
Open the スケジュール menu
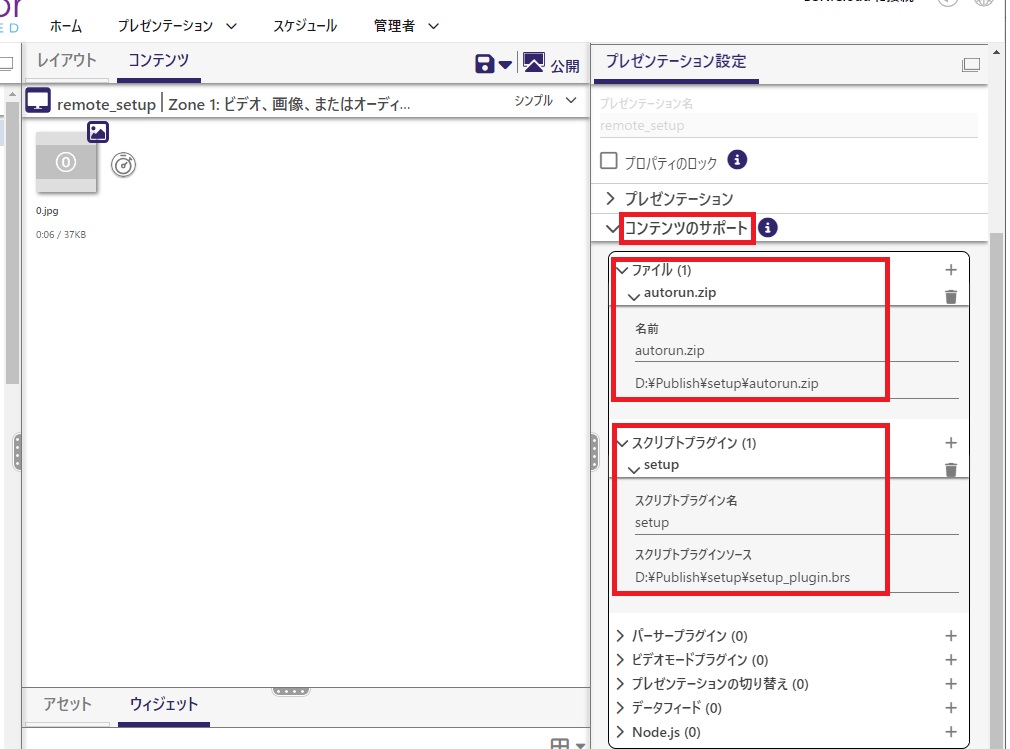[x=305, y=26]
